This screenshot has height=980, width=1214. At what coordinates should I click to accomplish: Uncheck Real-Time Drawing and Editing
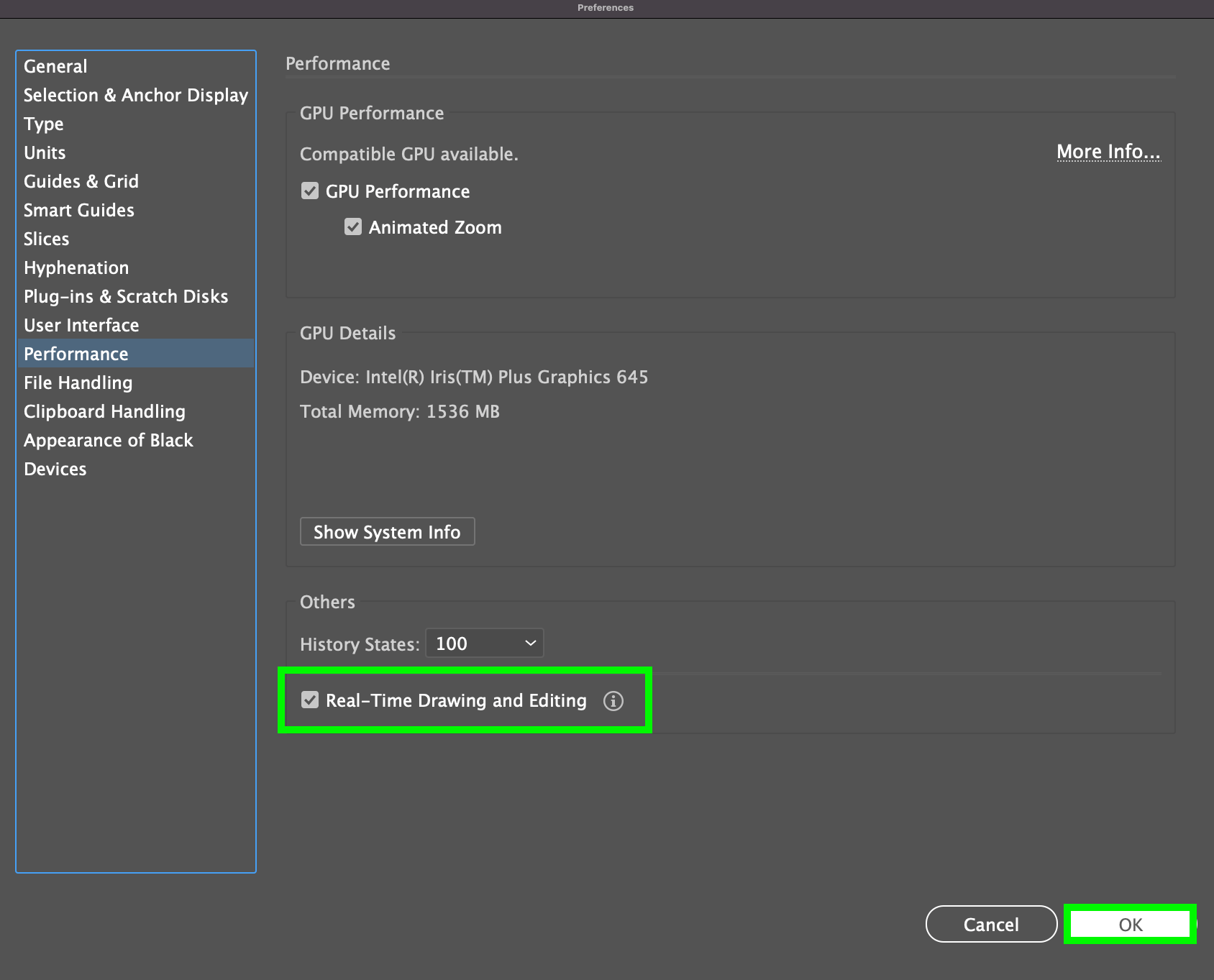coord(310,700)
